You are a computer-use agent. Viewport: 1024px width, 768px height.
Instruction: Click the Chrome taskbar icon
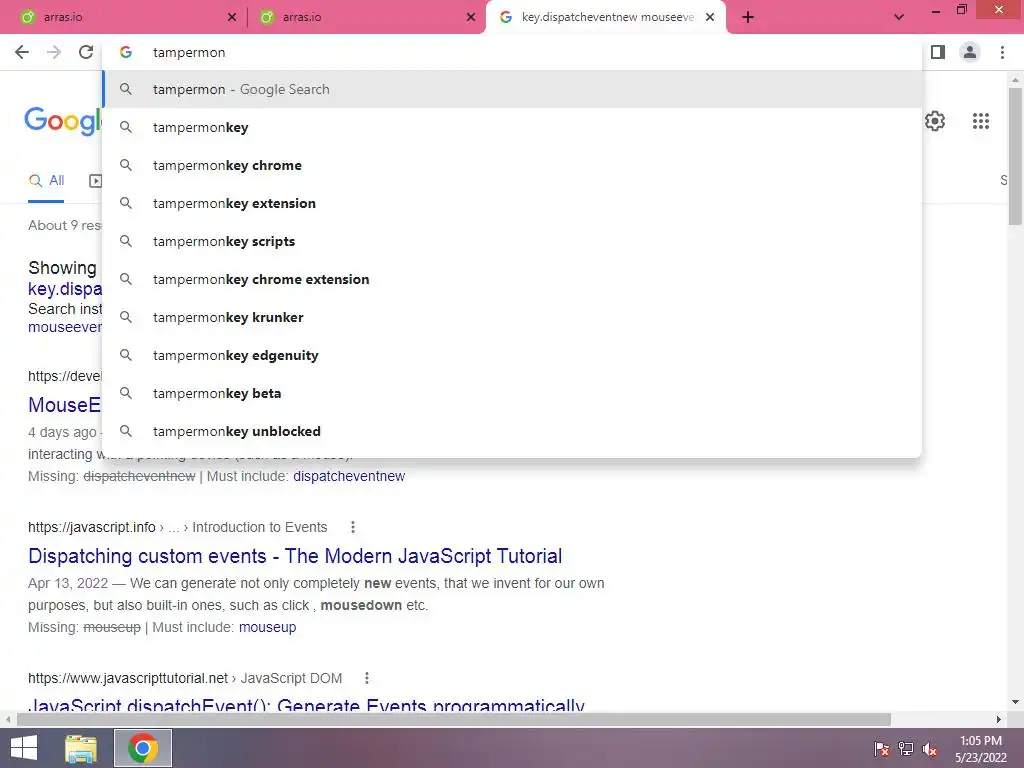click(x=143, y=748)
